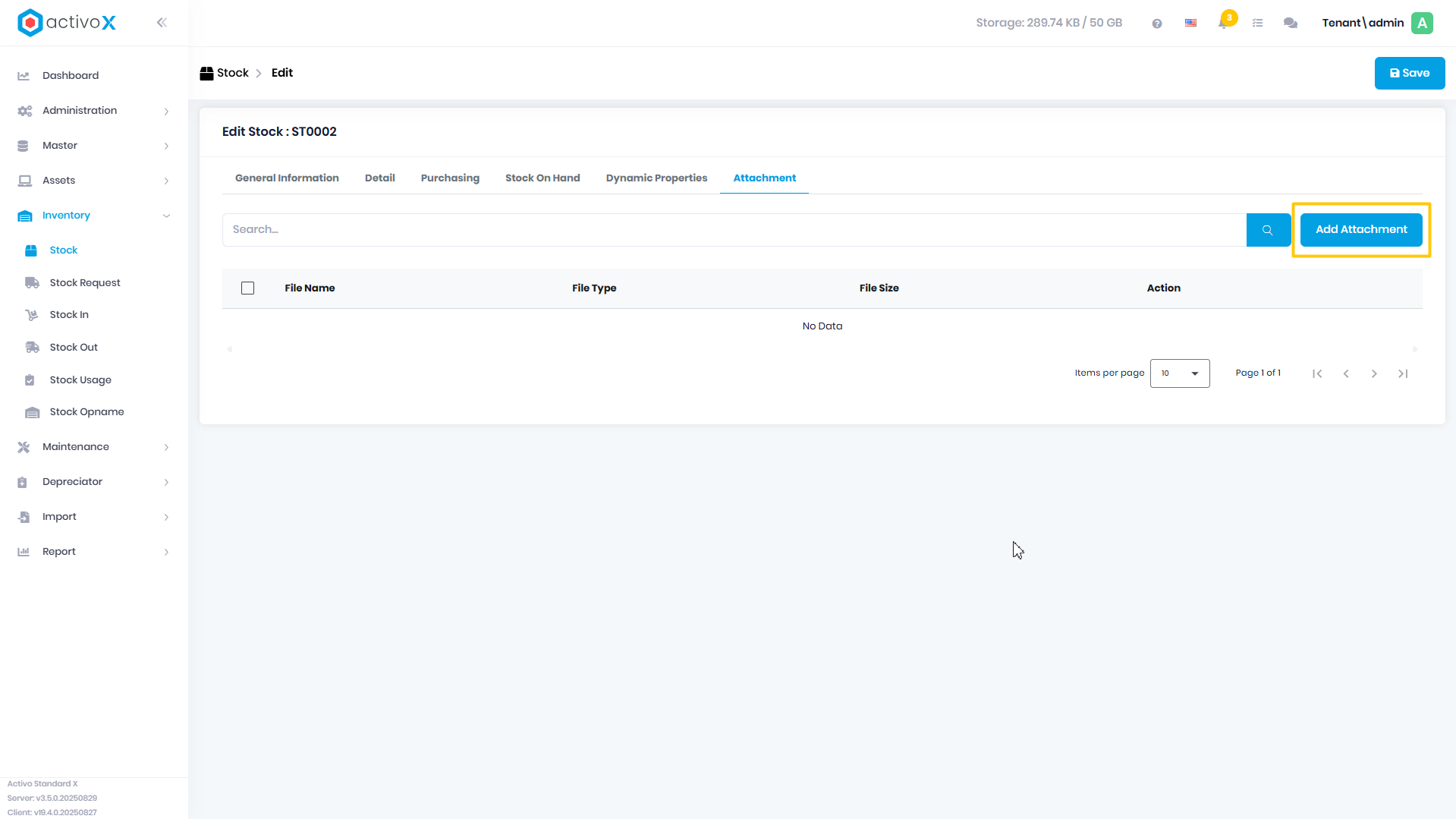
Task: Sort by File Size column header
Action: [879, 288]
